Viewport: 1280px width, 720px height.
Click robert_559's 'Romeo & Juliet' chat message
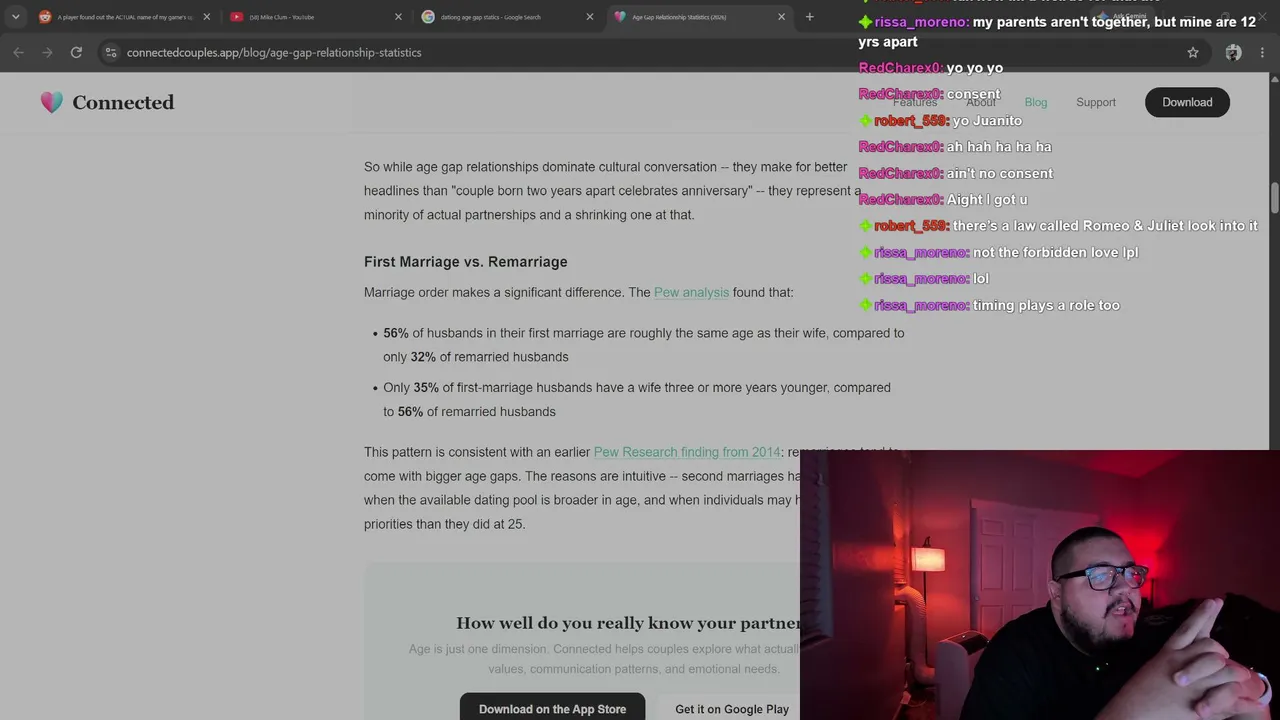1058,226
